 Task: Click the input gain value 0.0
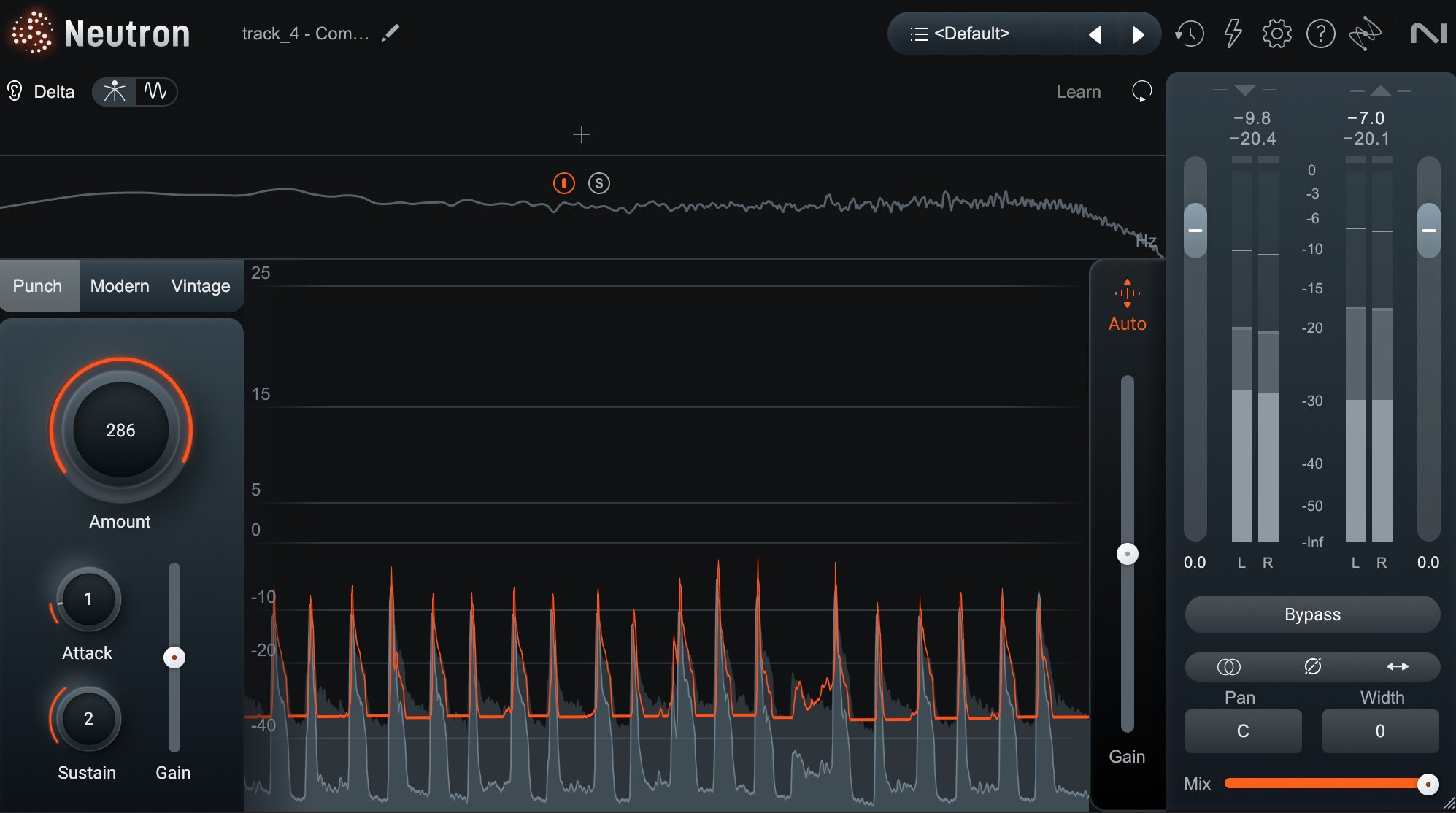pyautogui.click(x=1195, y=563)
